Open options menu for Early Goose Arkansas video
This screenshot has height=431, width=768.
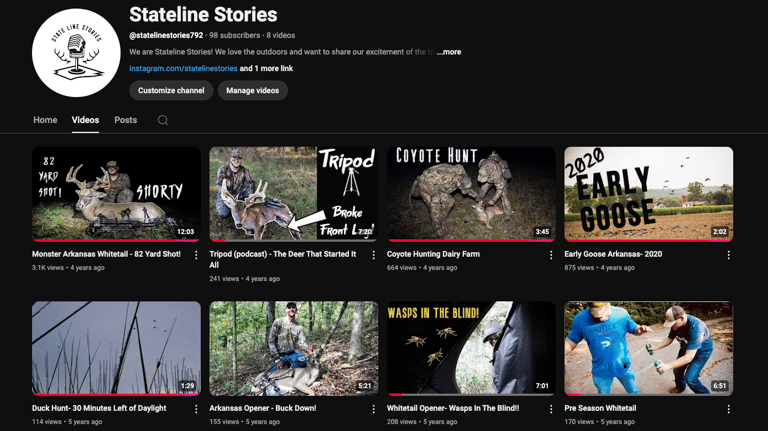pyautogui.click(x=728, y=255)
